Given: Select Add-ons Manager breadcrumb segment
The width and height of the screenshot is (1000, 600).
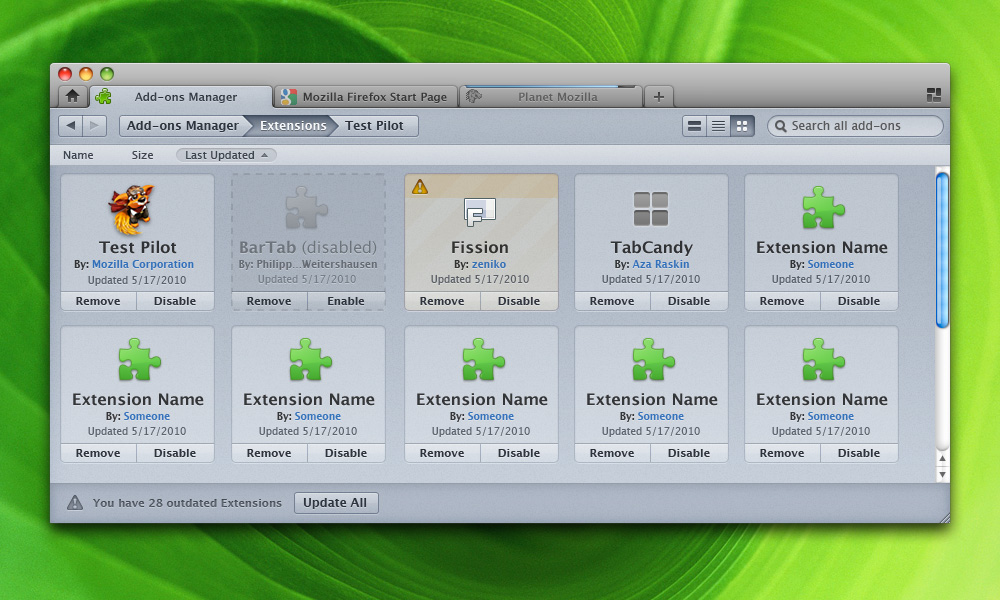Looking at the screenshot, I should (182, 126).
